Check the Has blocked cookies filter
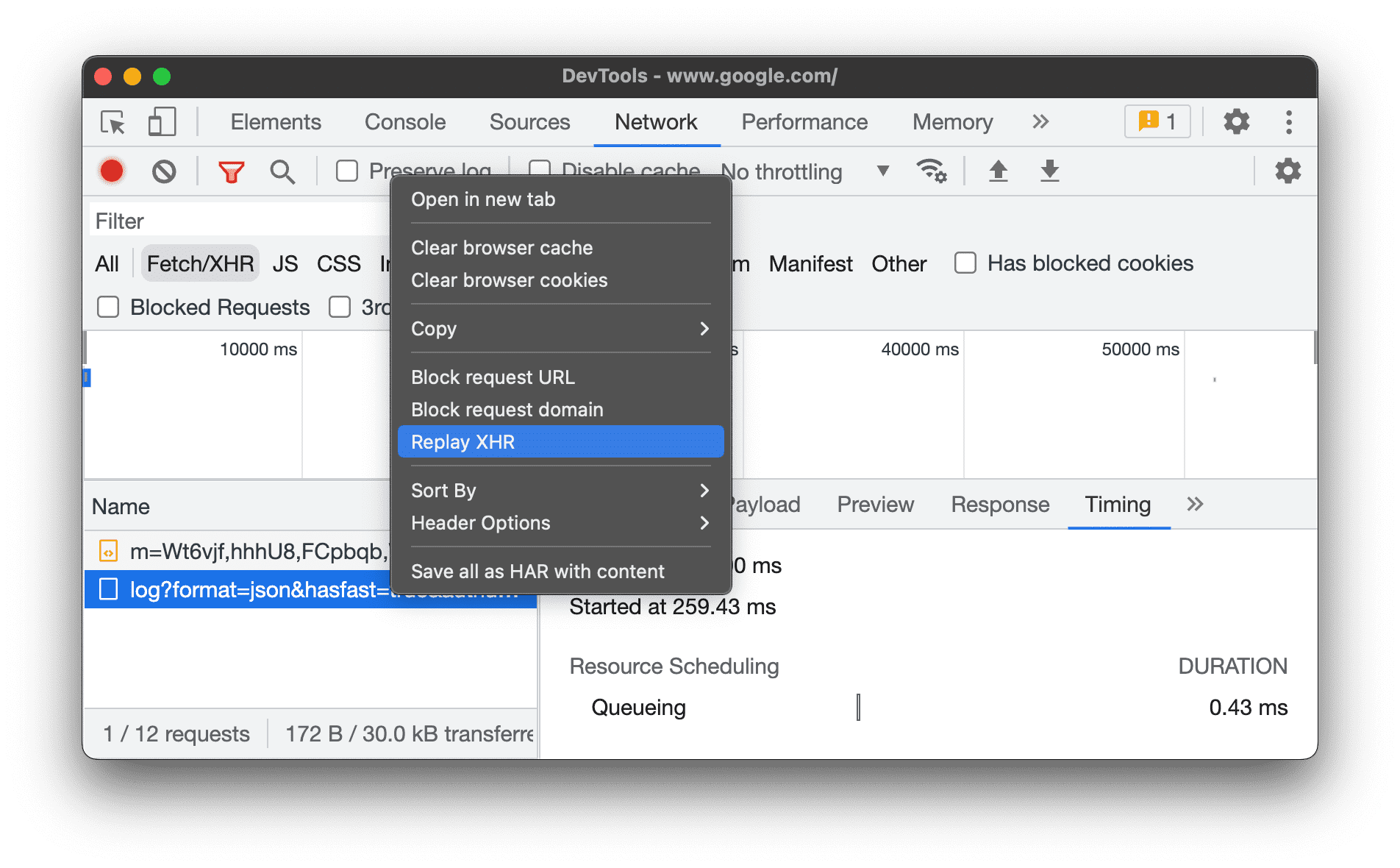This screenshot has height=868, width=1400. [964, 263]
